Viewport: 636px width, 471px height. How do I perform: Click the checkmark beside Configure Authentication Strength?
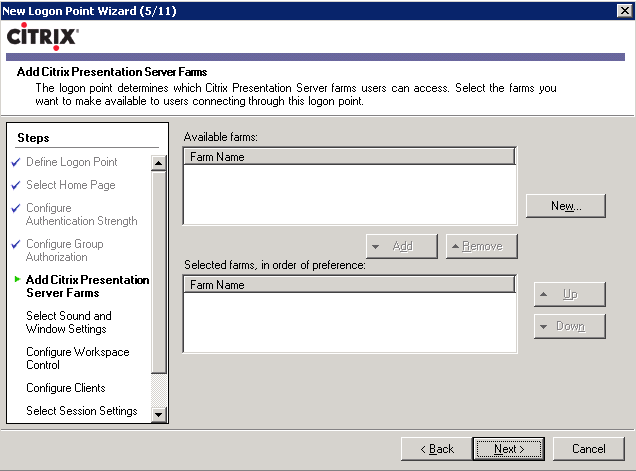tap(16, 208)
